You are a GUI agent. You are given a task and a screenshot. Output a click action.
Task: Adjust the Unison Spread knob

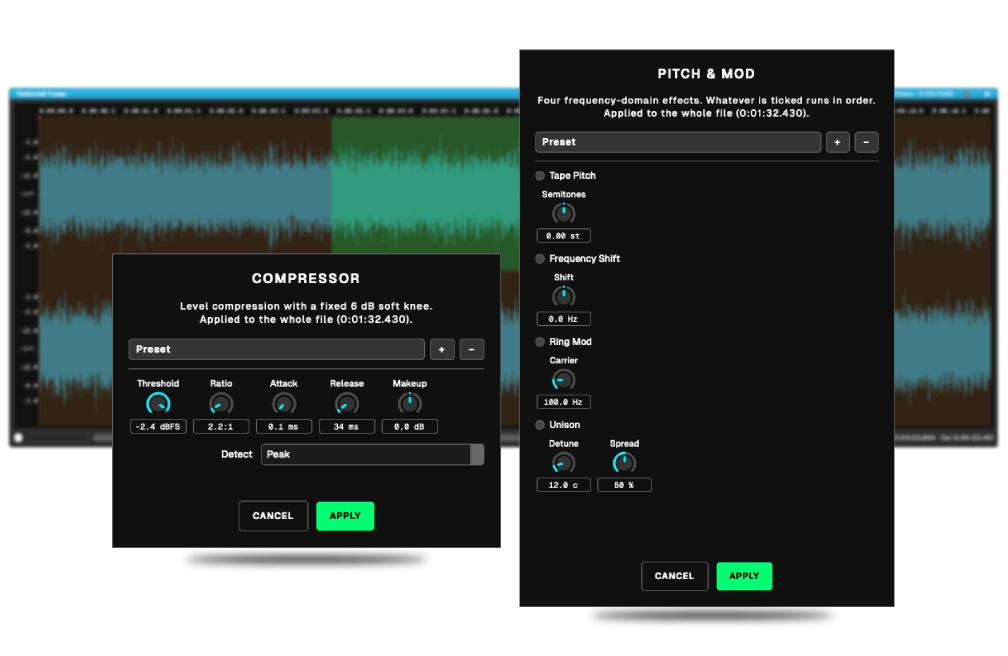tap(624, 463)
